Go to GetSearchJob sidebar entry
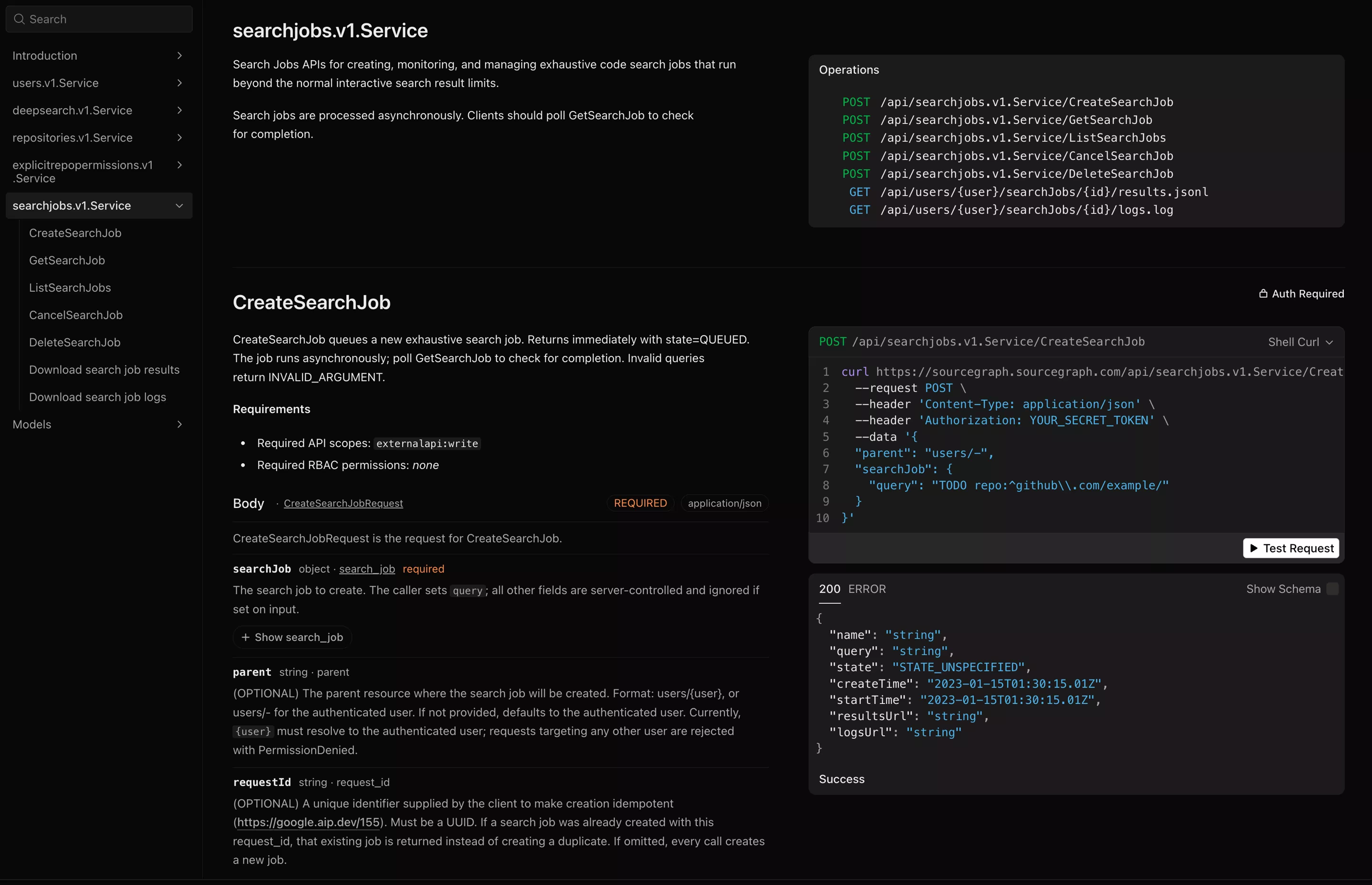The width and height of the screenshot is (1372, 885). (67, 260)
